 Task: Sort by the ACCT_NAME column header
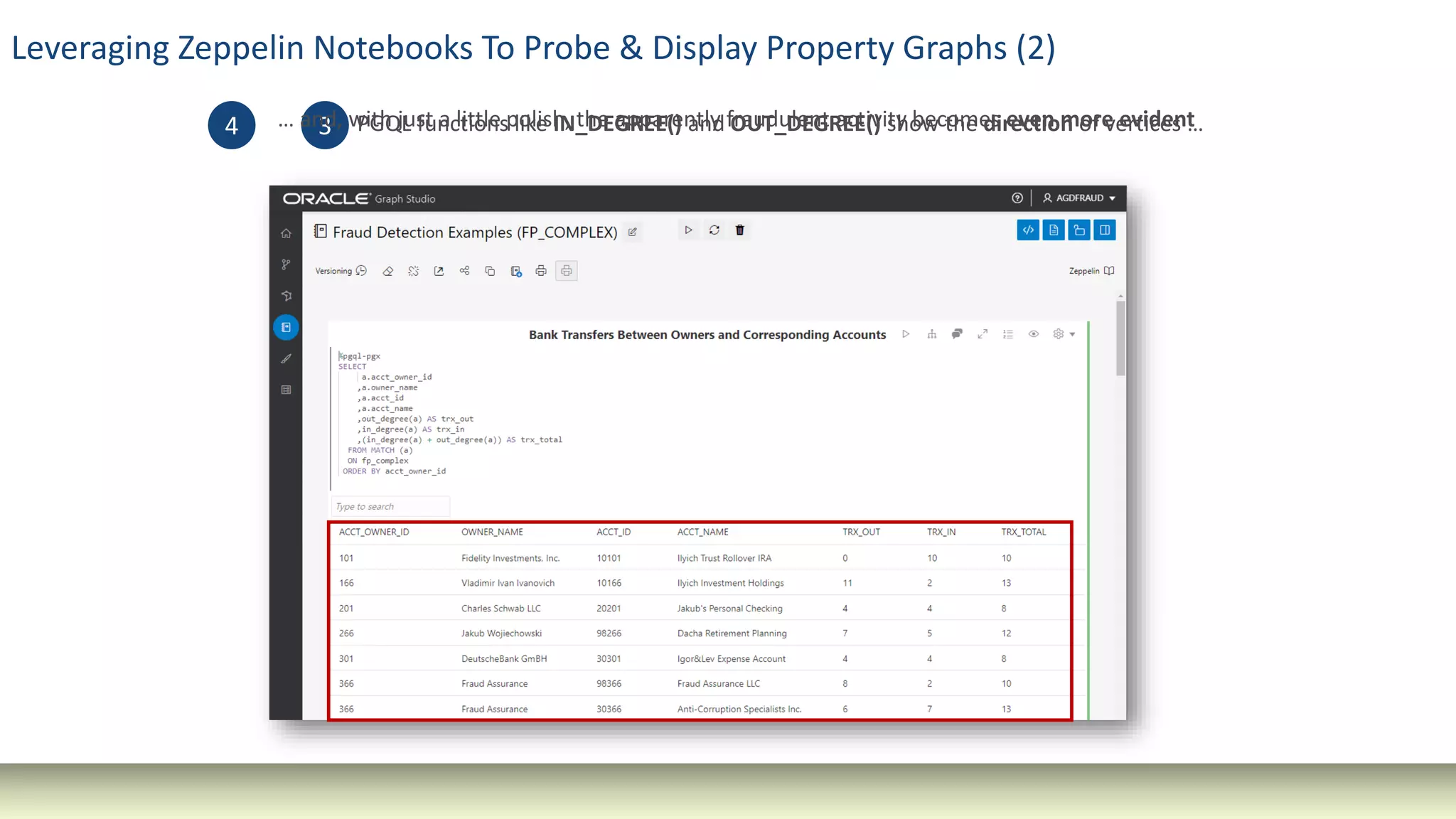click(702, 532)
